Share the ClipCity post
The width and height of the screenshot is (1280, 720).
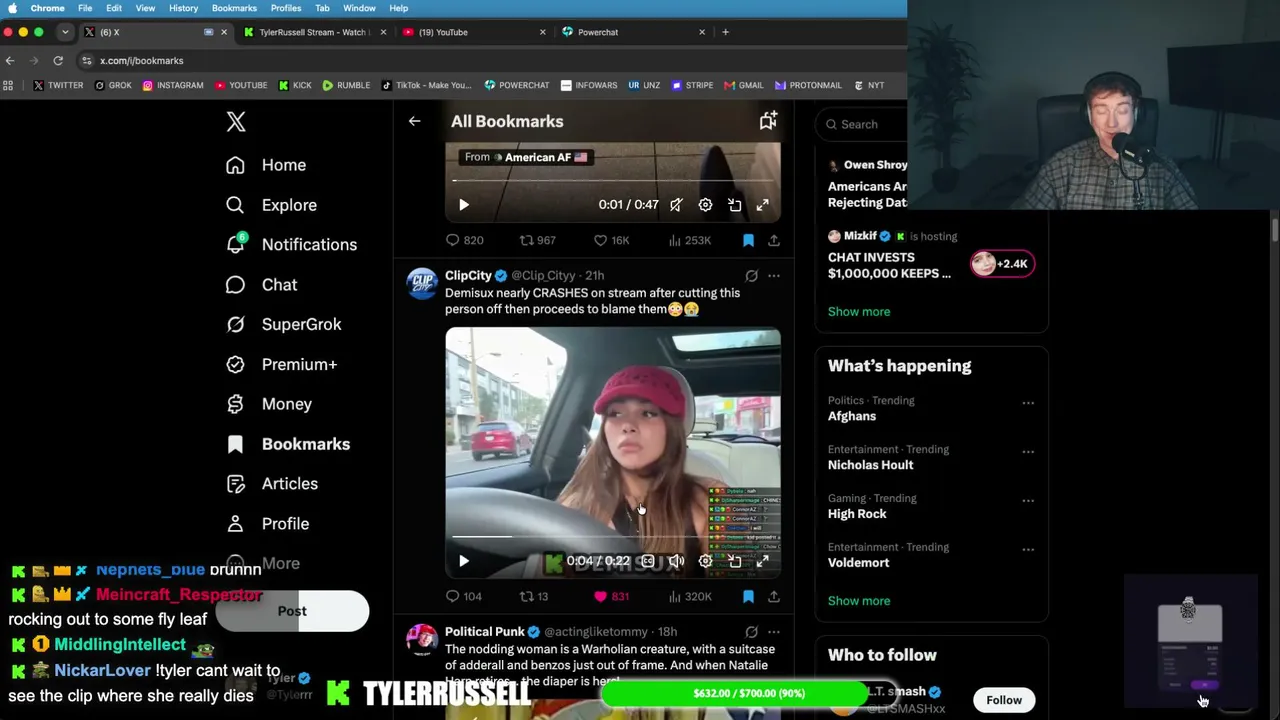pyautogui.click(x=774, y=597)
